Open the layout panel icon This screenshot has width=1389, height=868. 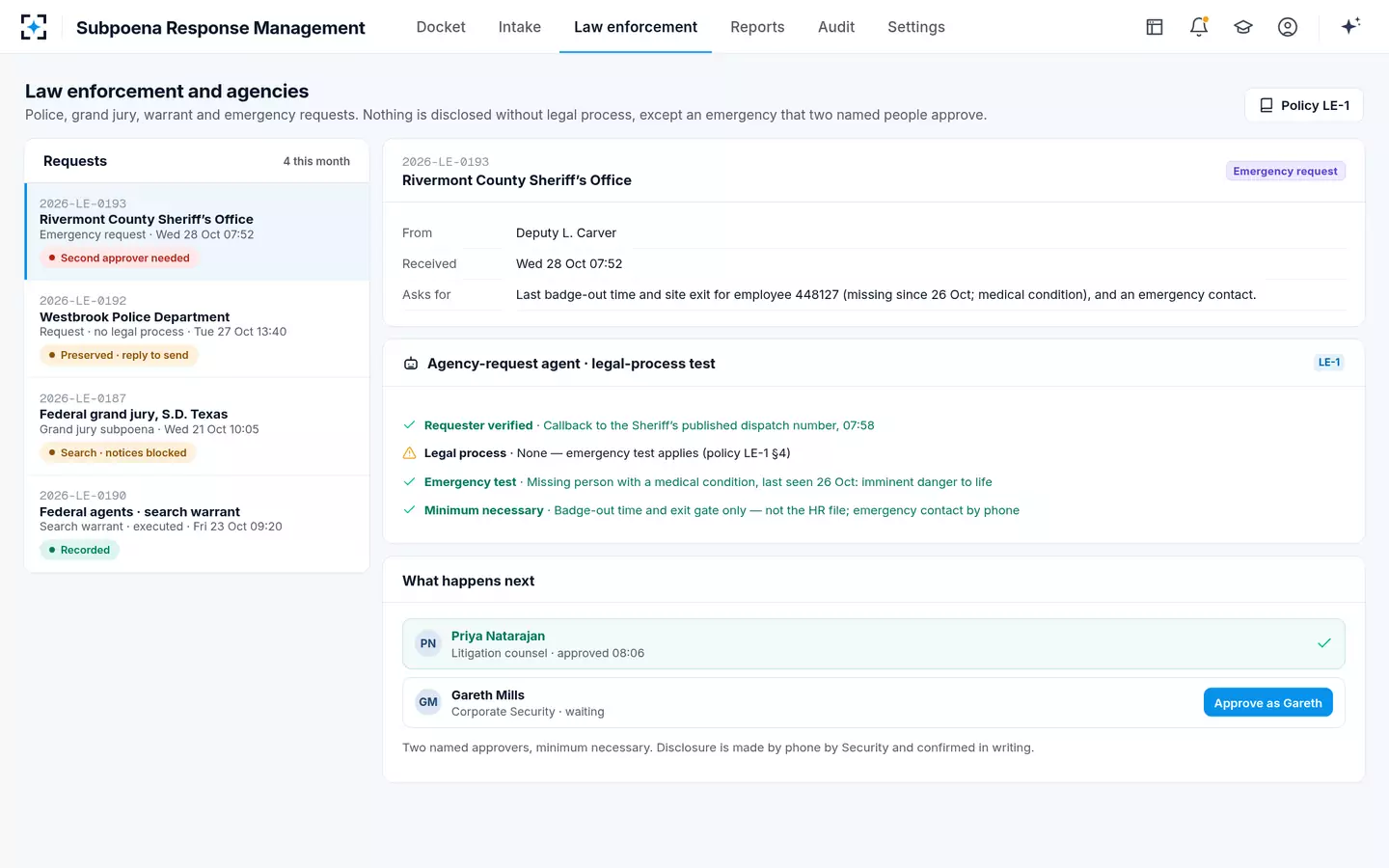tap(1155, 27)
